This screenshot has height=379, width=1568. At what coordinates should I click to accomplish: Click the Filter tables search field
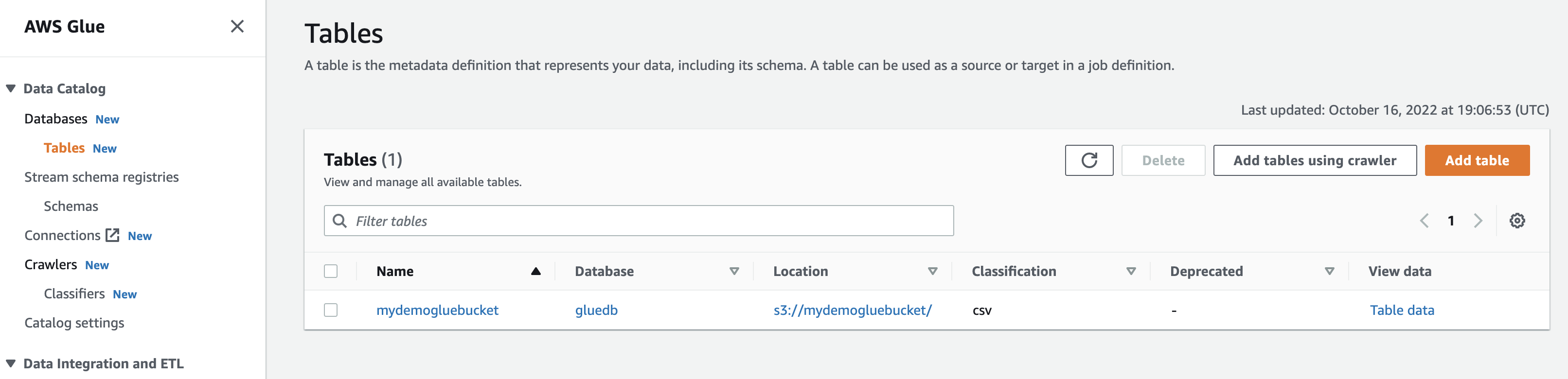coord(645,221)
